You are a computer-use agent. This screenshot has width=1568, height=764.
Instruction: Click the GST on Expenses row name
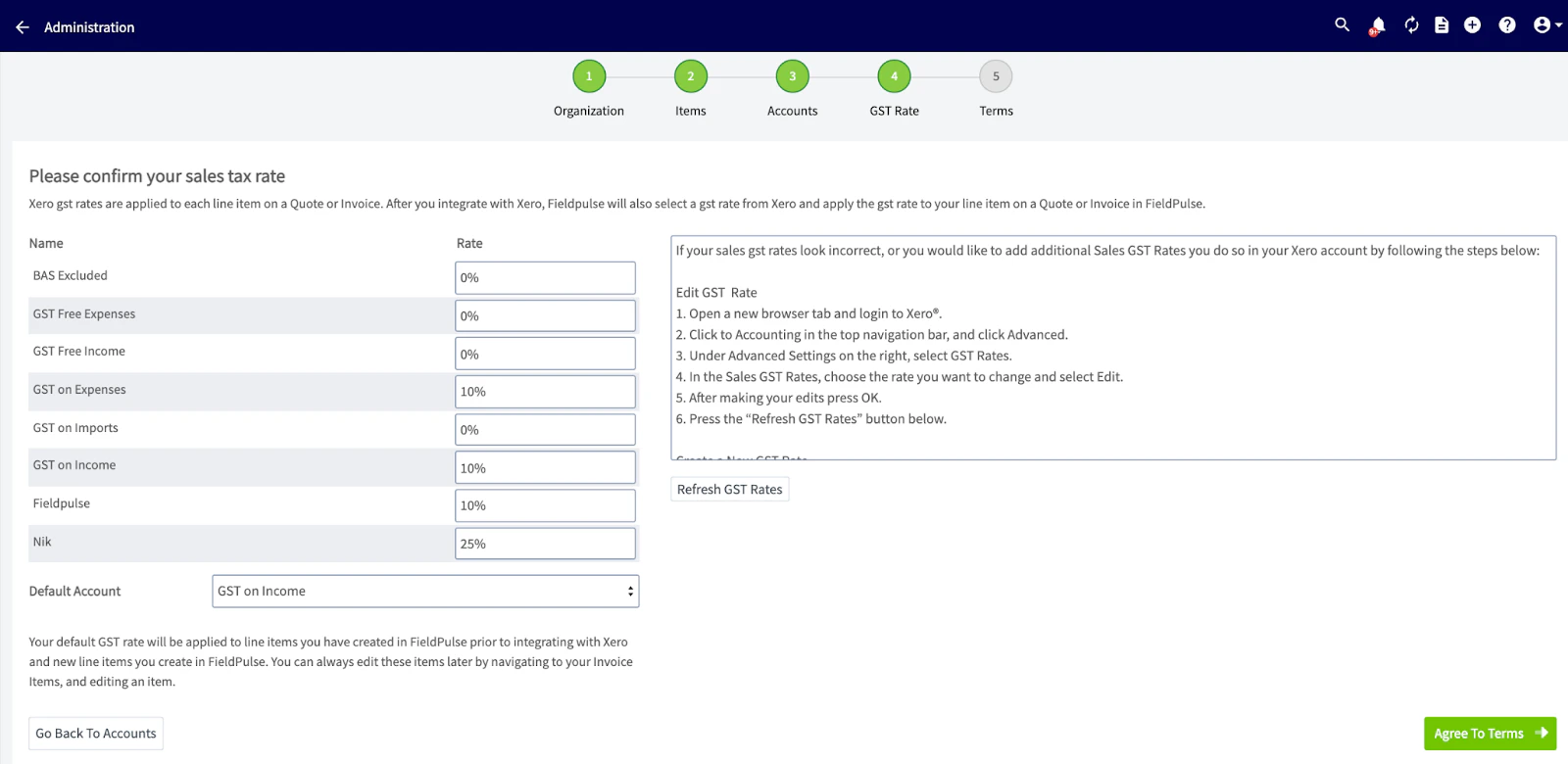tap(79, 389)
